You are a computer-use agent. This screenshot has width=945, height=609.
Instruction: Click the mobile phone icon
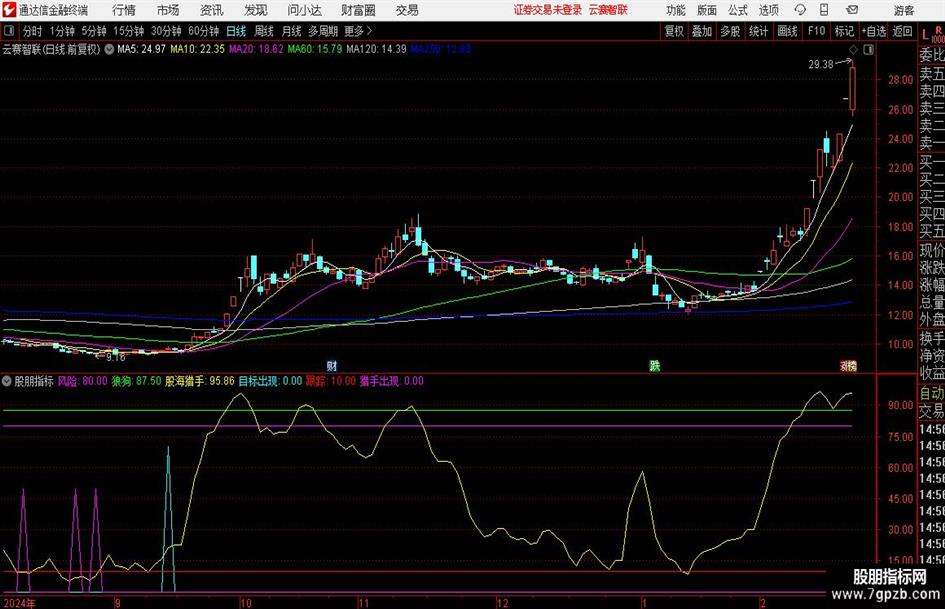pyautogui.click(x=824, y=10)
